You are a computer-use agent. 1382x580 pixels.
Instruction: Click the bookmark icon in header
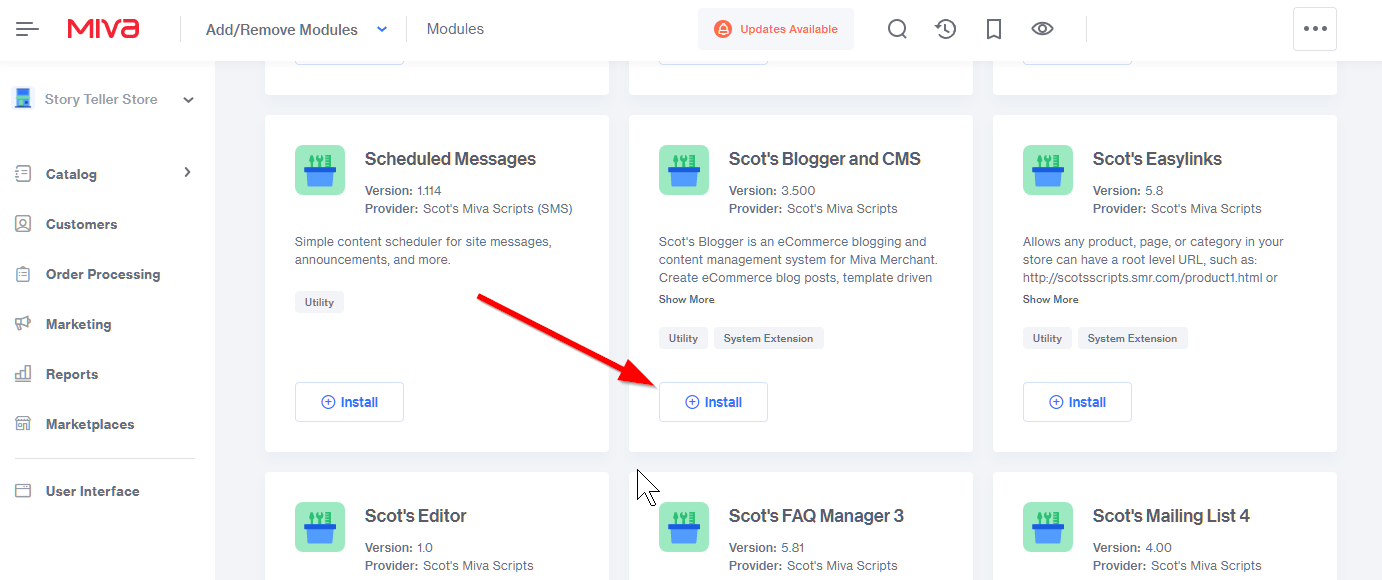click(993, 29)
